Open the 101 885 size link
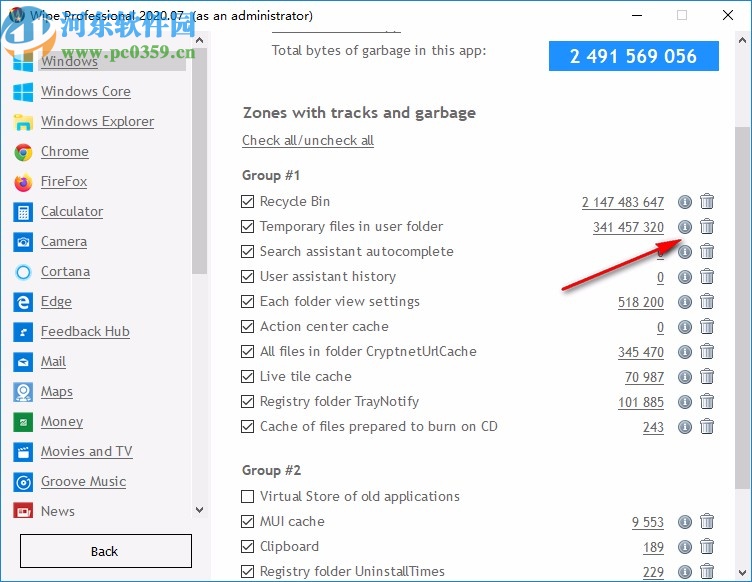The width and height of the screenshot is (752, 582). 641,402
